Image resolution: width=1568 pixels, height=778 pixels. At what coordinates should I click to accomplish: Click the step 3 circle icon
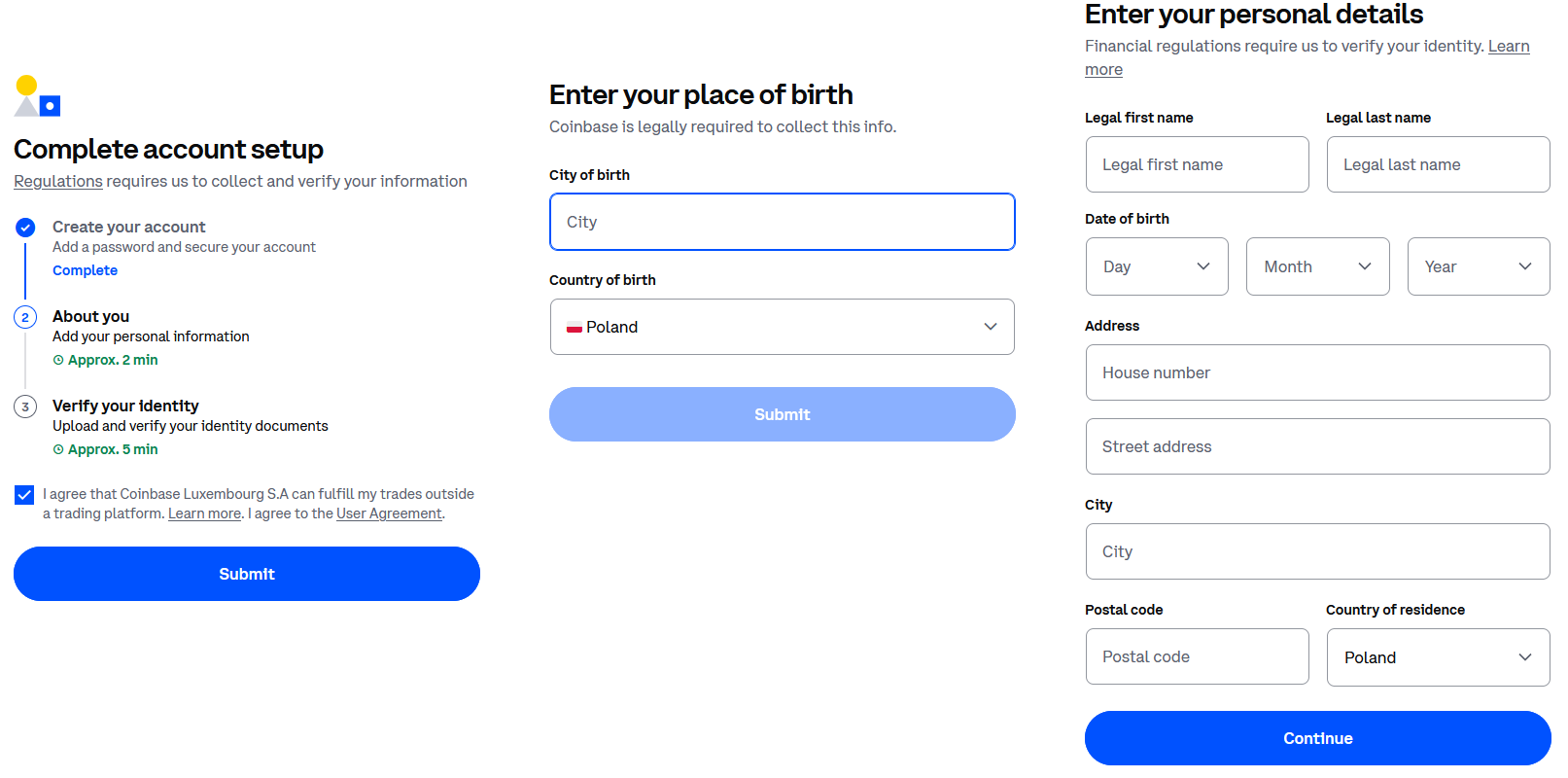tap(25, 407)
